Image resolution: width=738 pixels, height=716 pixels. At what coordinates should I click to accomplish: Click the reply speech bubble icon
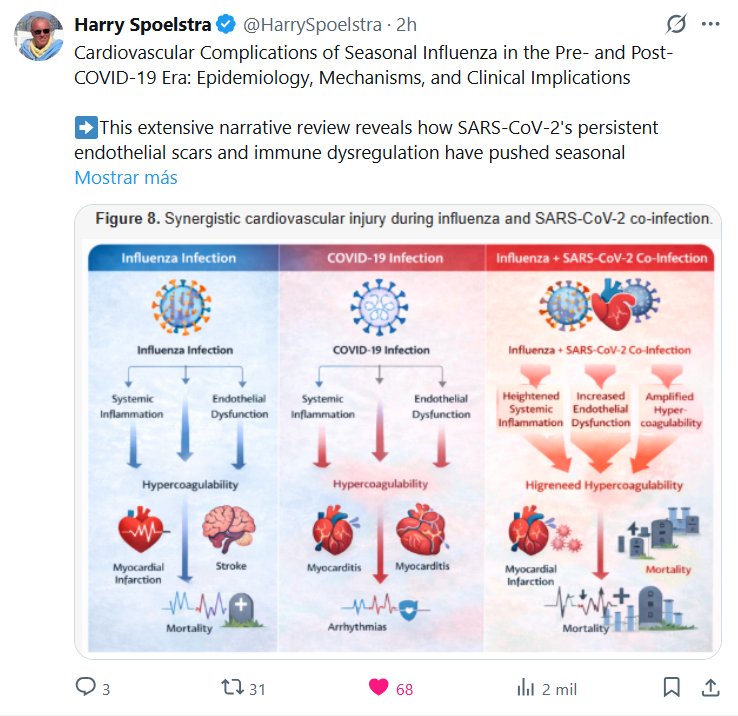click(86, 687)
